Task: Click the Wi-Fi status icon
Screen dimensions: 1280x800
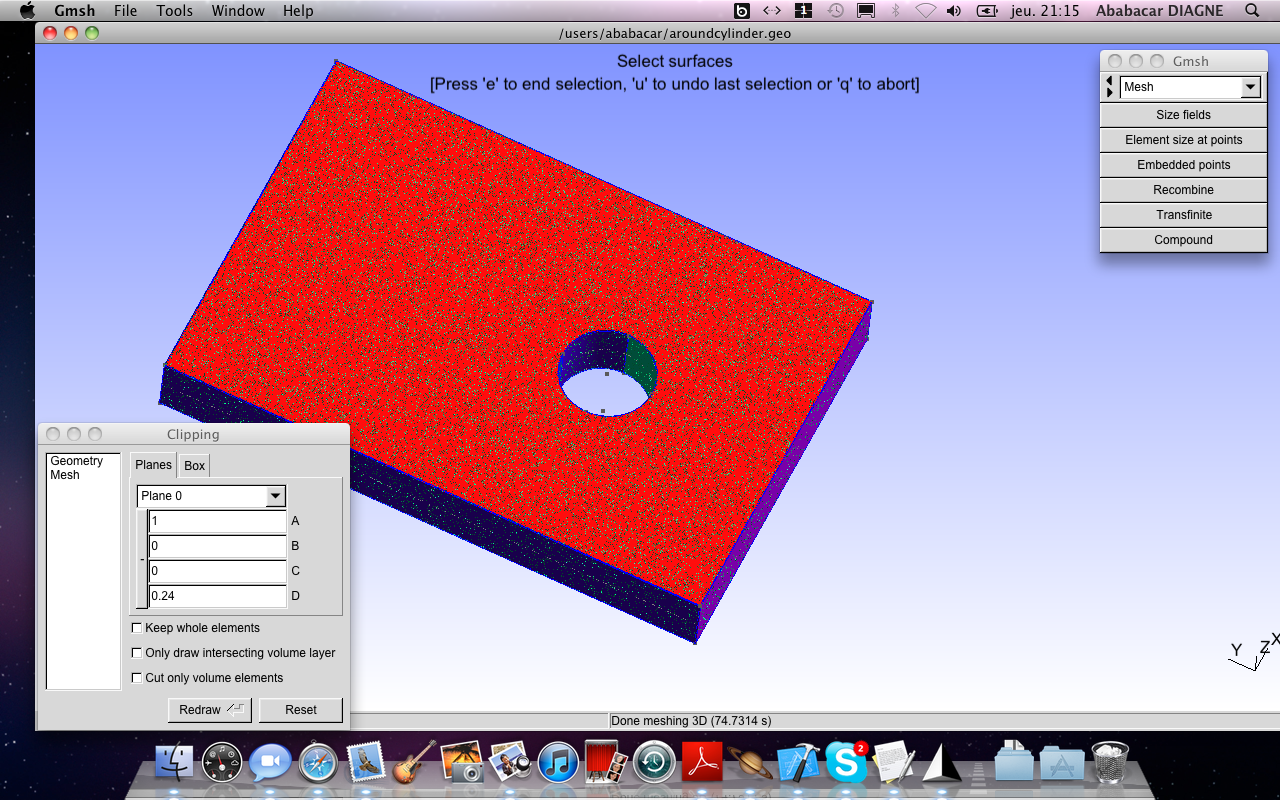Action: [925, 10]
